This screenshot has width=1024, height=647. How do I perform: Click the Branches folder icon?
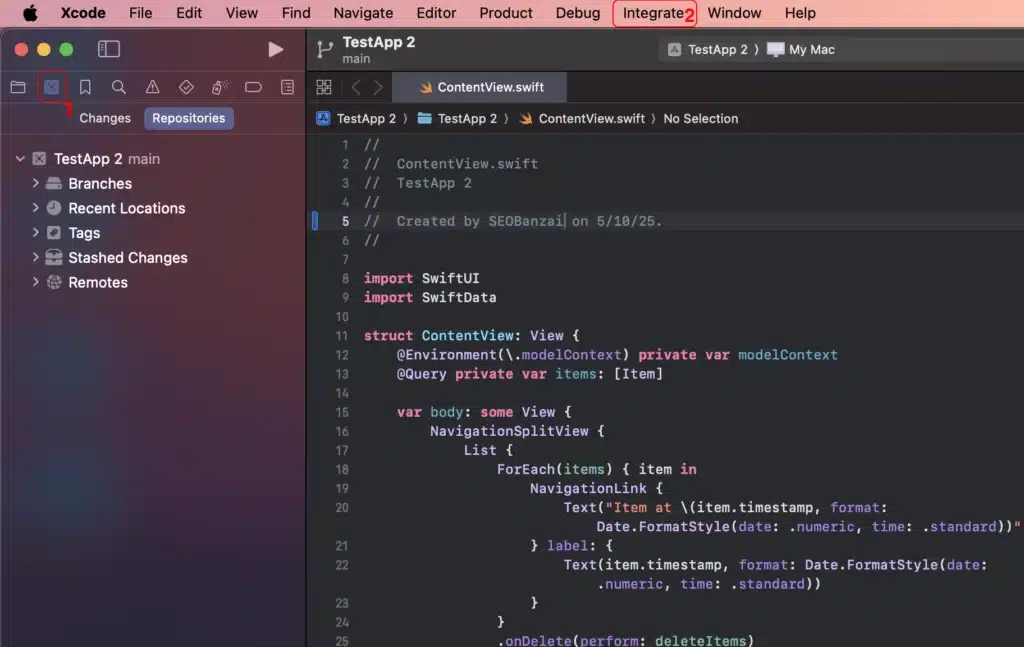point(54,183)
